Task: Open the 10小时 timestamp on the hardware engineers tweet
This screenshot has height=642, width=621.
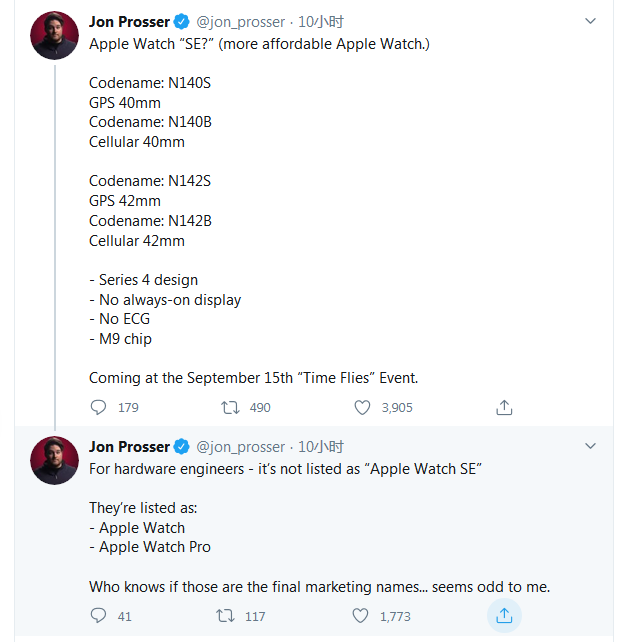Action: pyautogui.click(x=321, y=447)
